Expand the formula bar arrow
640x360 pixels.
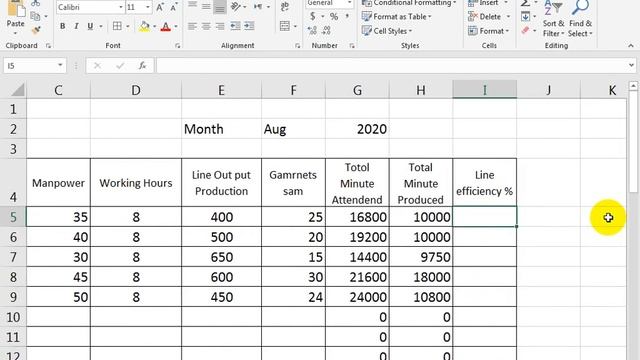click(x=631, y=65)
